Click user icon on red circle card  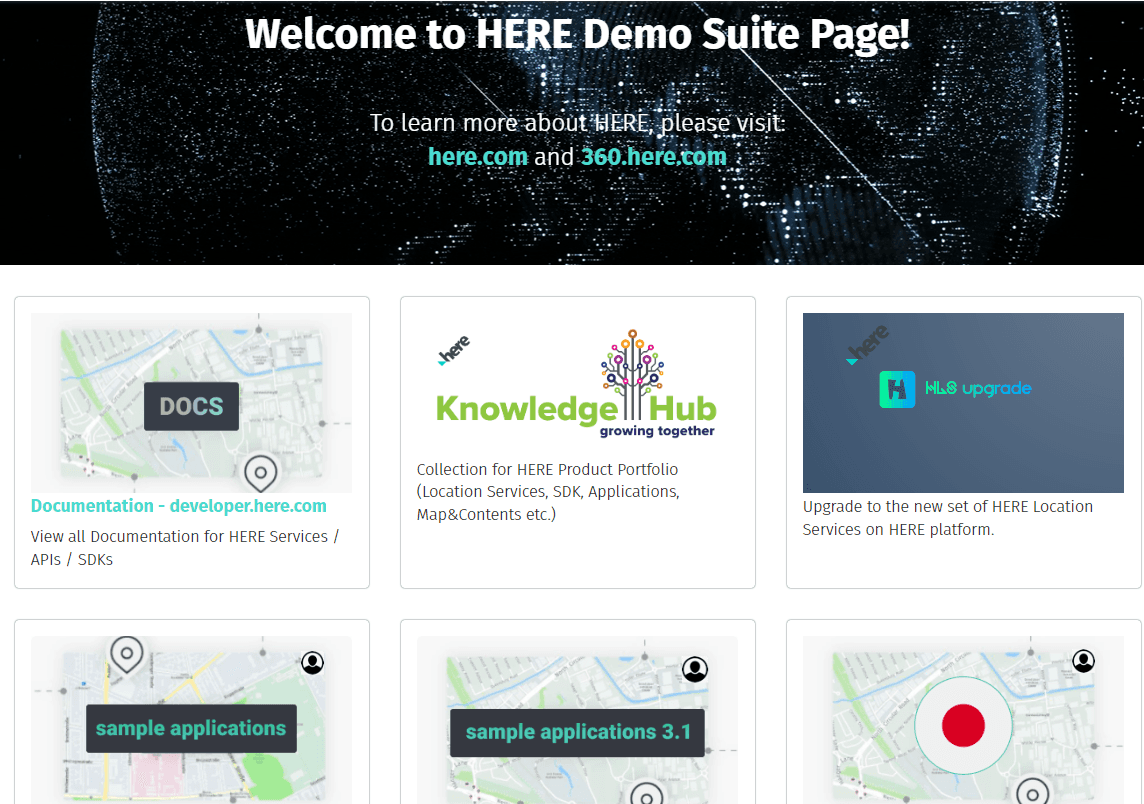point(1083,661)
